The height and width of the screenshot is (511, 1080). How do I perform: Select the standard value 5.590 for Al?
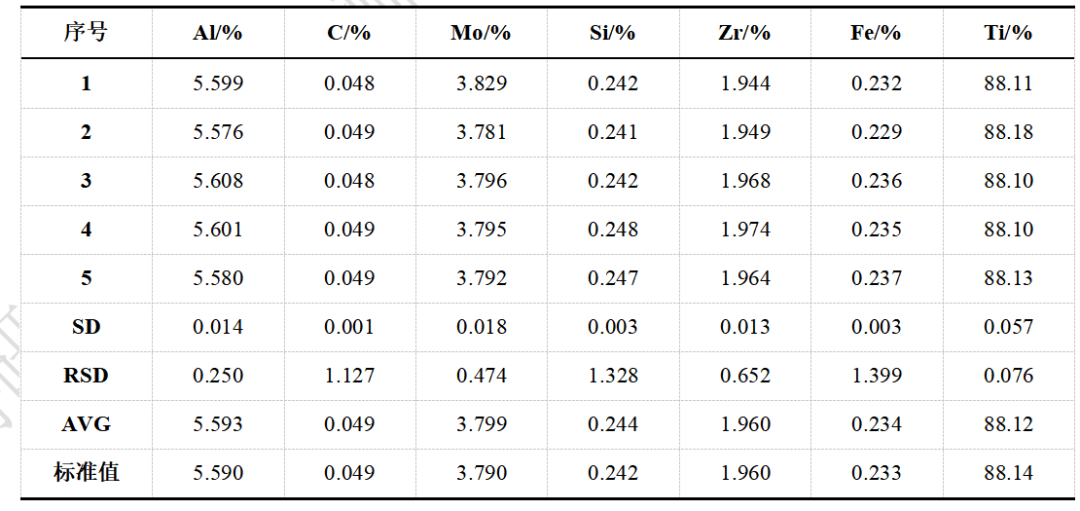click(x=218, y=472)
